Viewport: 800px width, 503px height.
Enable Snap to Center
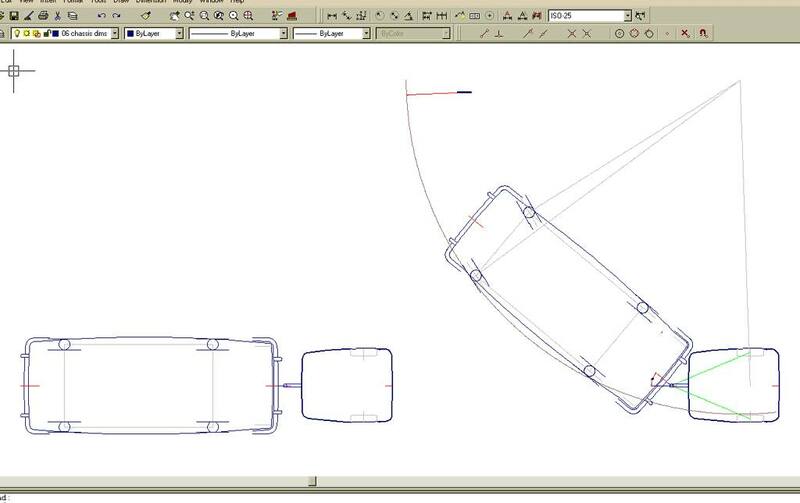pyautogui.click(x=619, y=34)
